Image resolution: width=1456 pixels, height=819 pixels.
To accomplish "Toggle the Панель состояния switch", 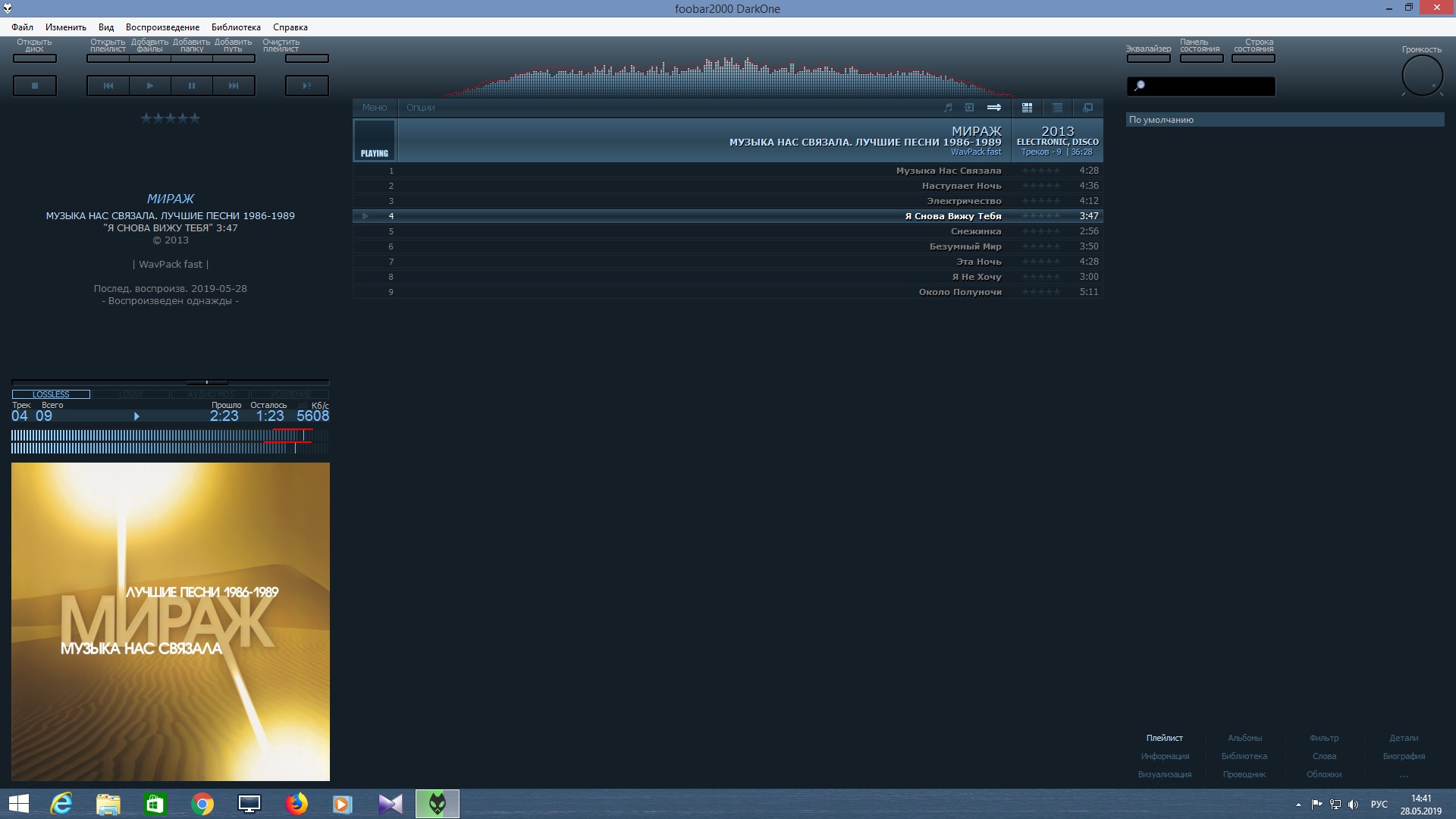I will [x=1200, y=58].
